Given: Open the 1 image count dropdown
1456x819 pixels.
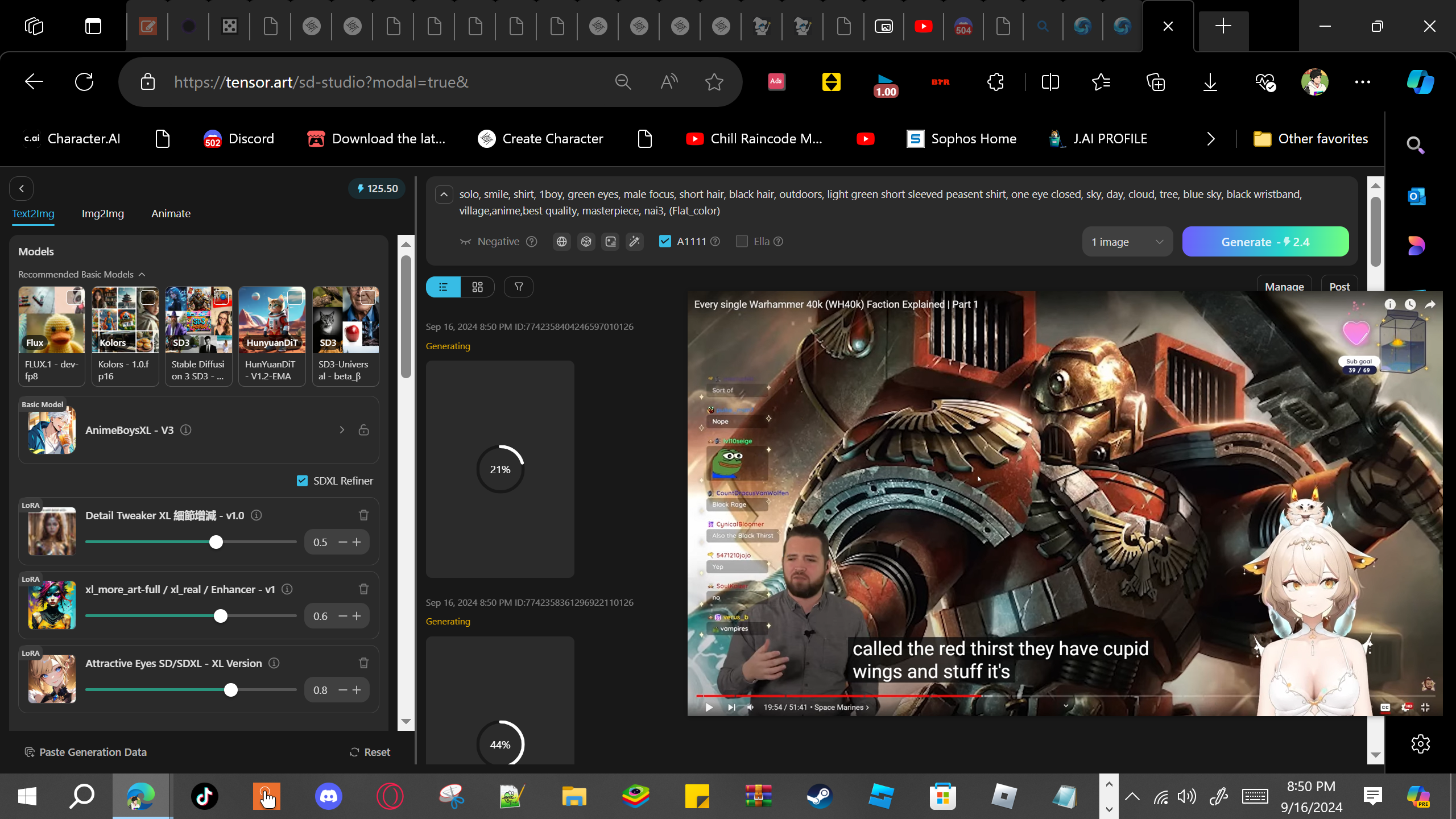Looking at the screenshot, I should pos(1127,242).
